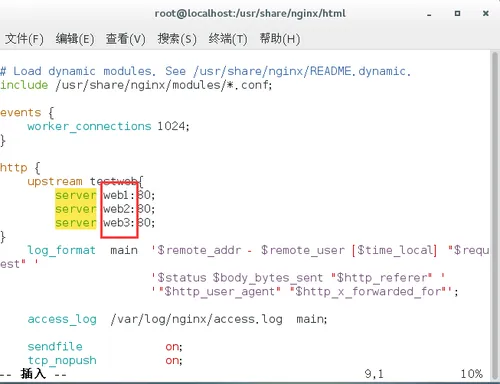This screenshot has height=384, width=500.
Task: Click the 'include' directive text
Action: [24, 85]
